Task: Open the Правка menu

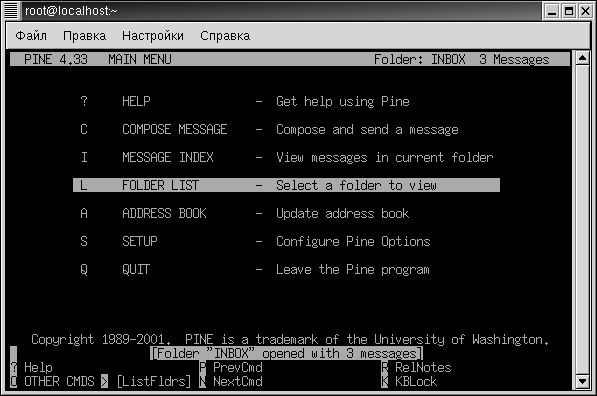Action: click(85, 36)
